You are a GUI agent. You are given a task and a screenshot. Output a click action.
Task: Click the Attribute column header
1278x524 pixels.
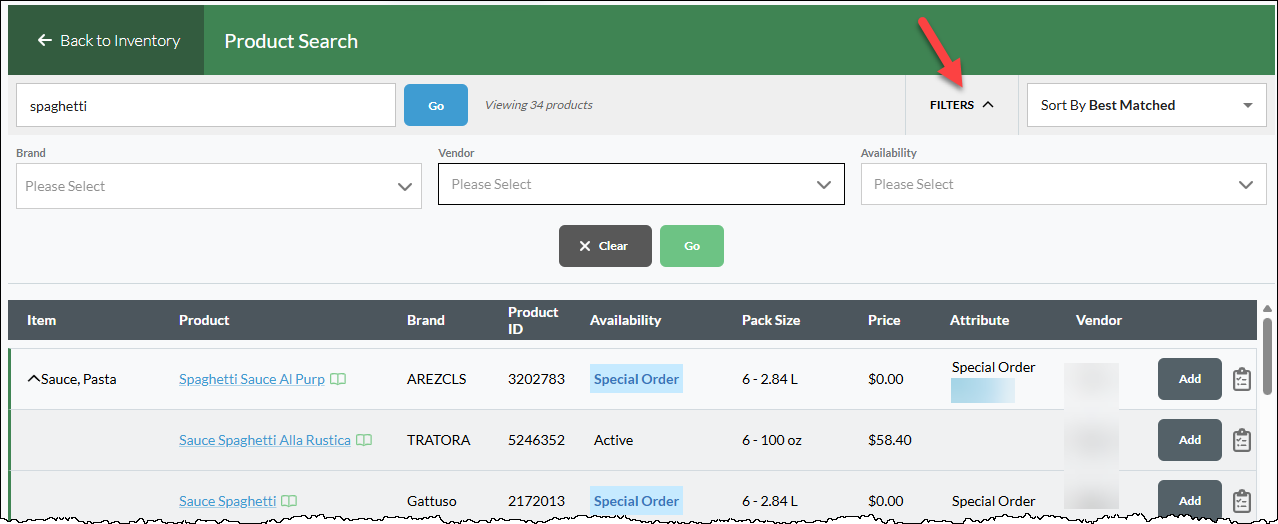tap(980, 320)
